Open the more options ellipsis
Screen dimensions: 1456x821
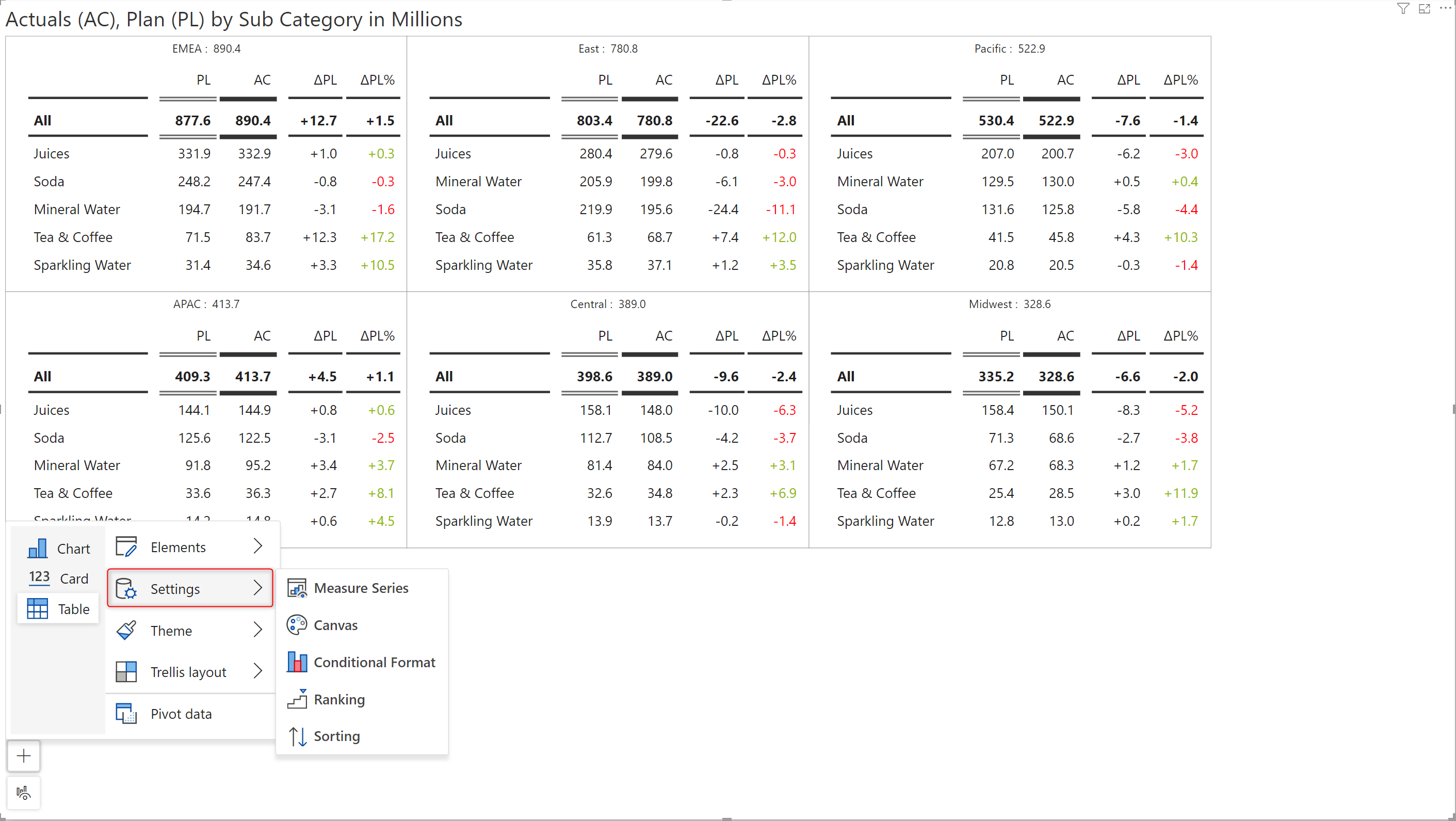point(1445,8)
